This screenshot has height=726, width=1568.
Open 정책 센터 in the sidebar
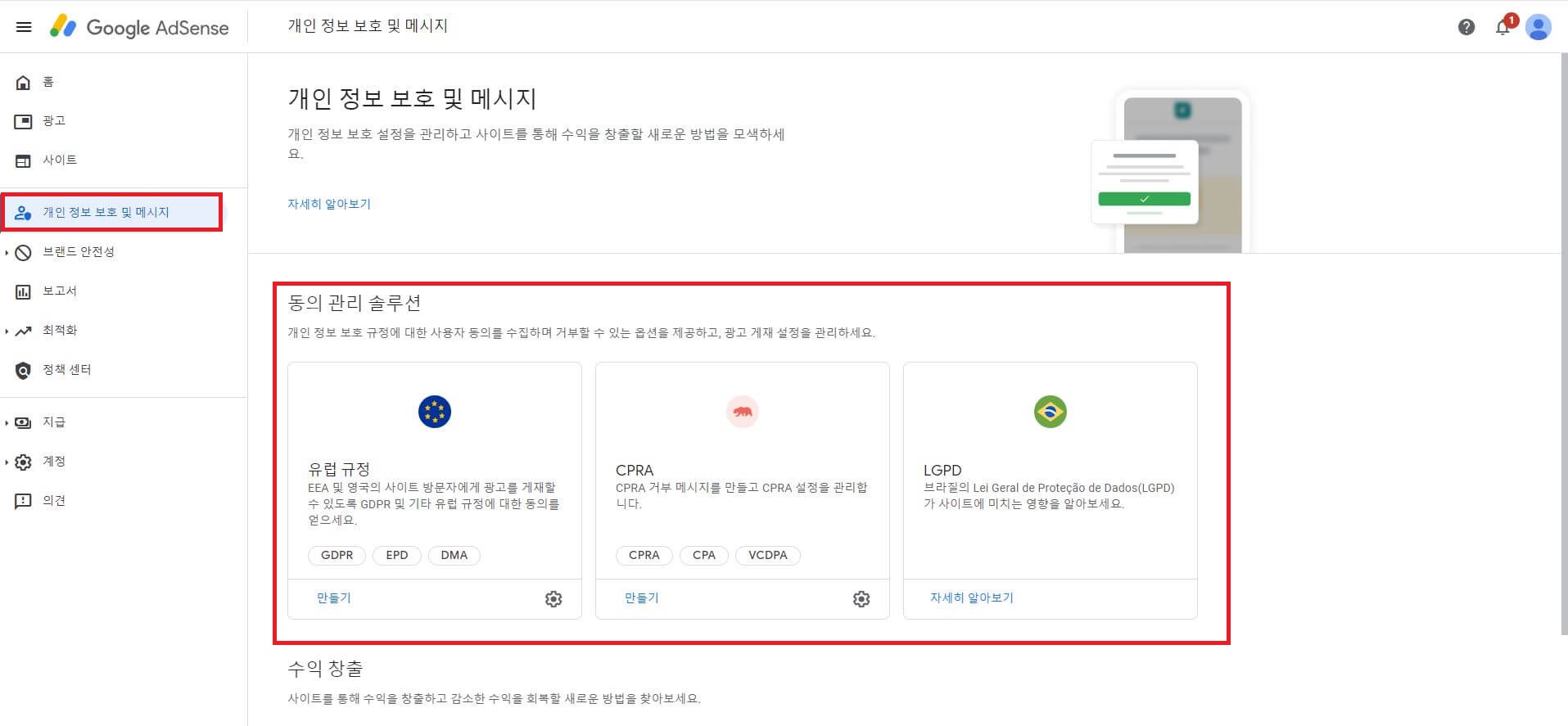pos(67,370)
